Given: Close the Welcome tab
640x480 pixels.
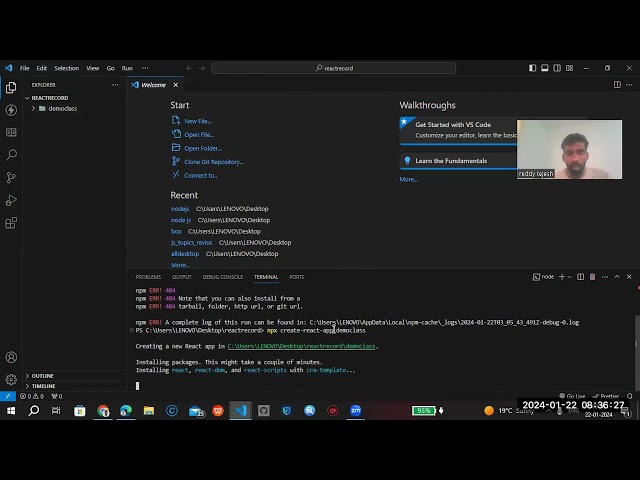Looking at the screenshot, I should pyautogui.click(x=176, y=85).
